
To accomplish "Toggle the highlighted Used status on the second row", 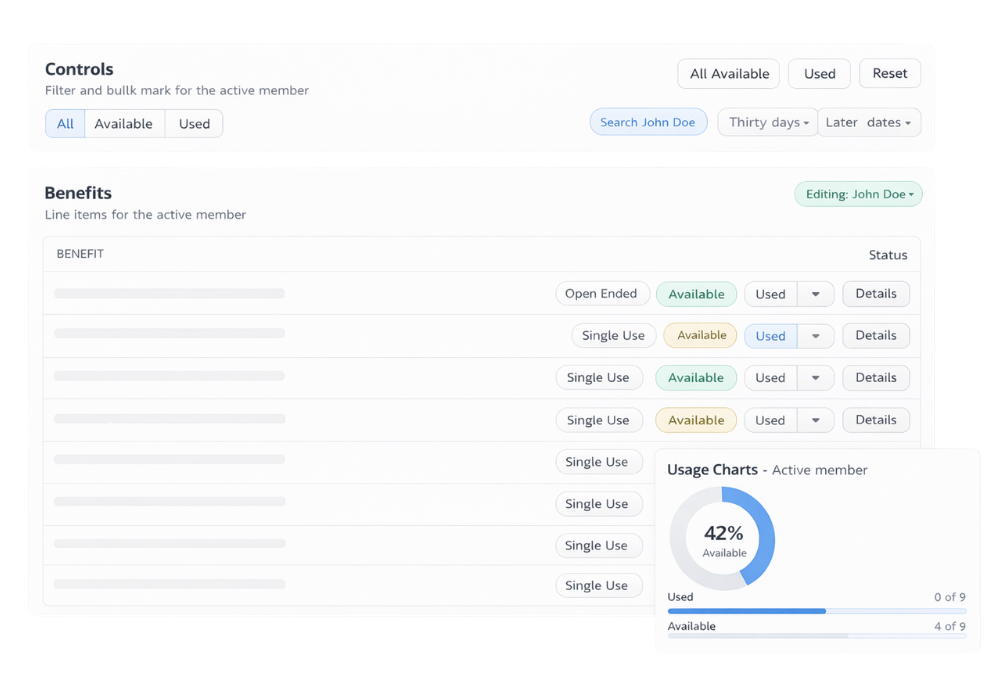I will [770, 335].
